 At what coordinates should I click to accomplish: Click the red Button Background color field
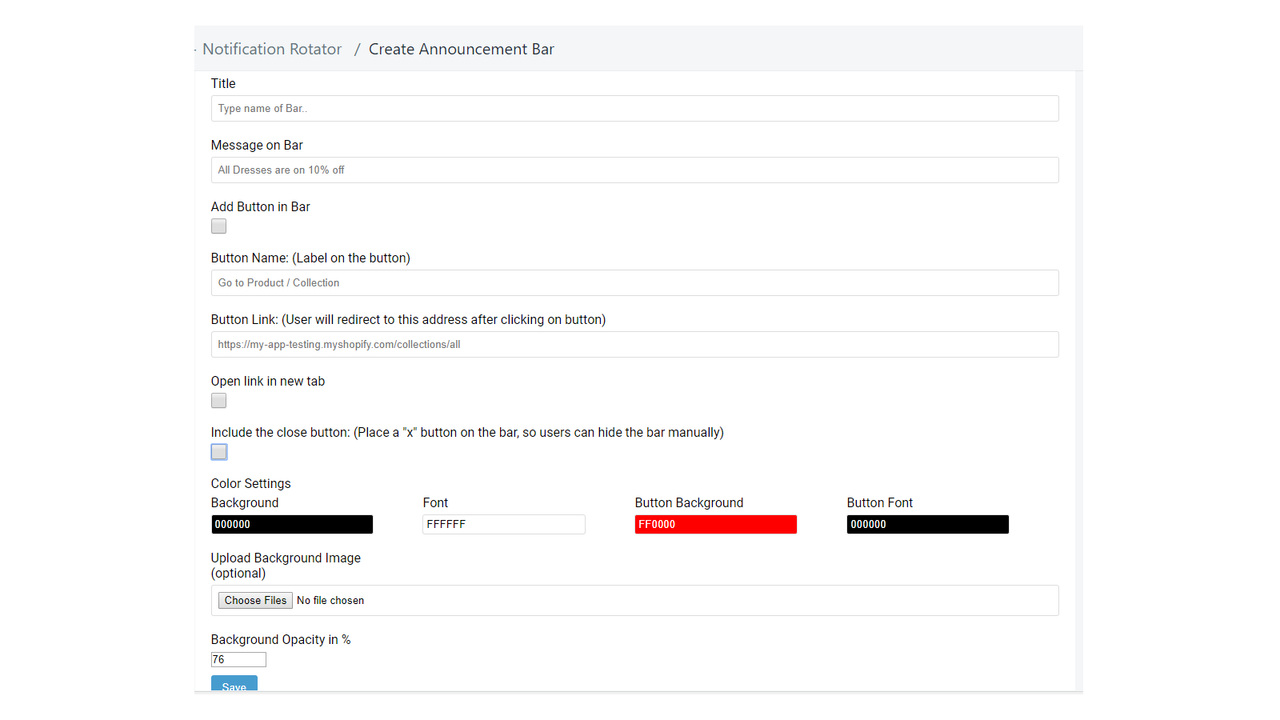pyautogui.click(x=715, y=523)
